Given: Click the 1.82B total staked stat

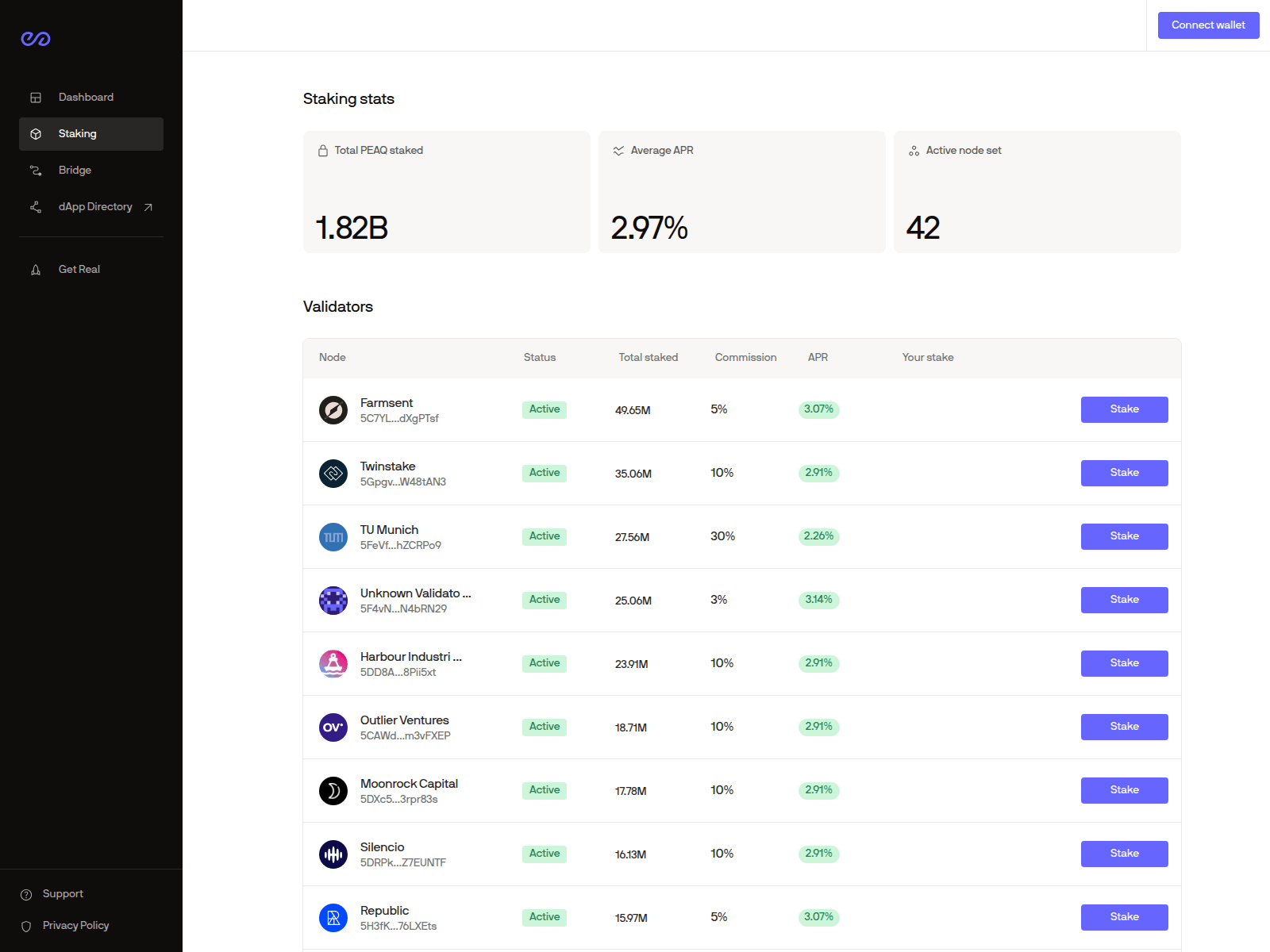Looking at the screenshot, I should [x=352, y=228].
